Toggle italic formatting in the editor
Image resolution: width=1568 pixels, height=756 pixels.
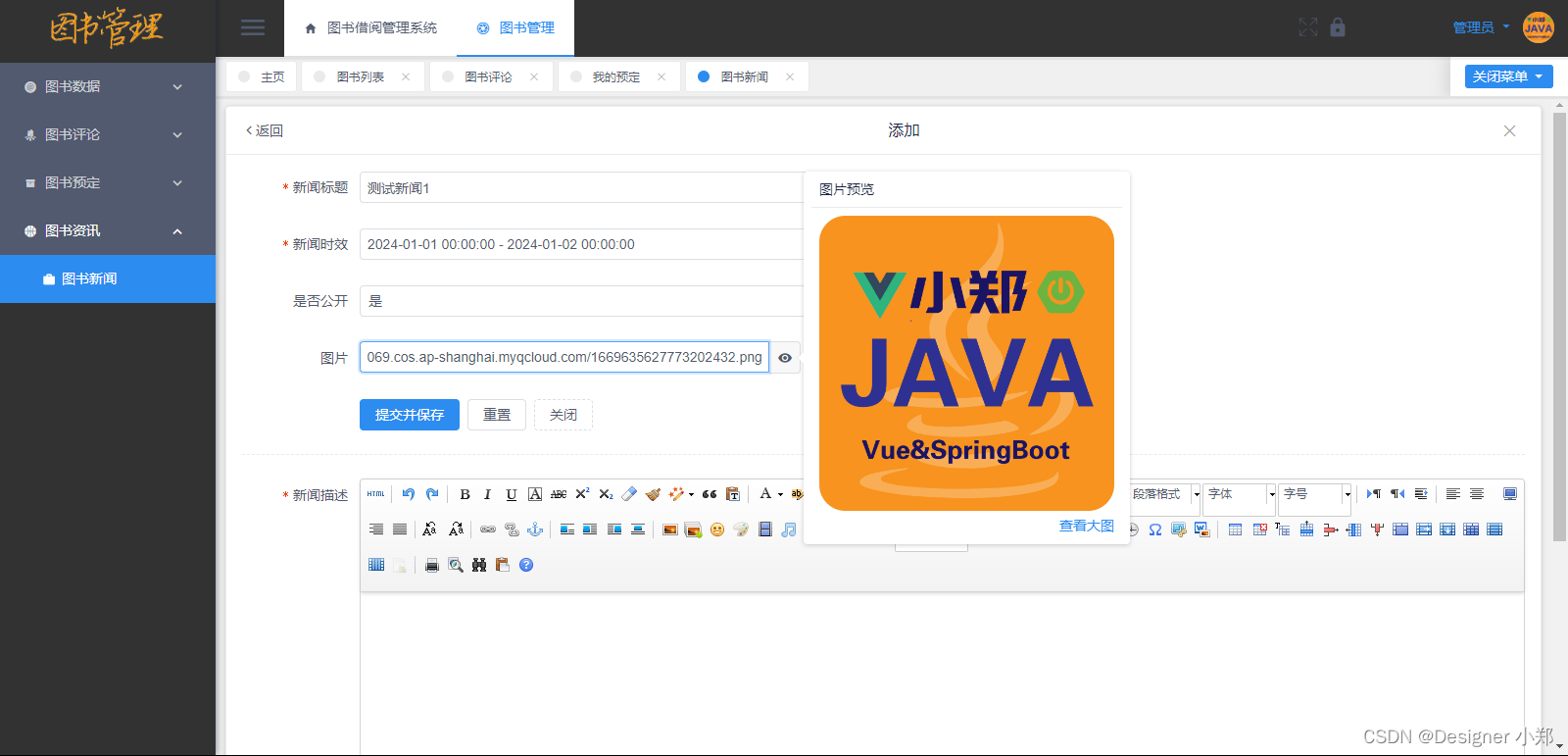click(x=487, y=494)
